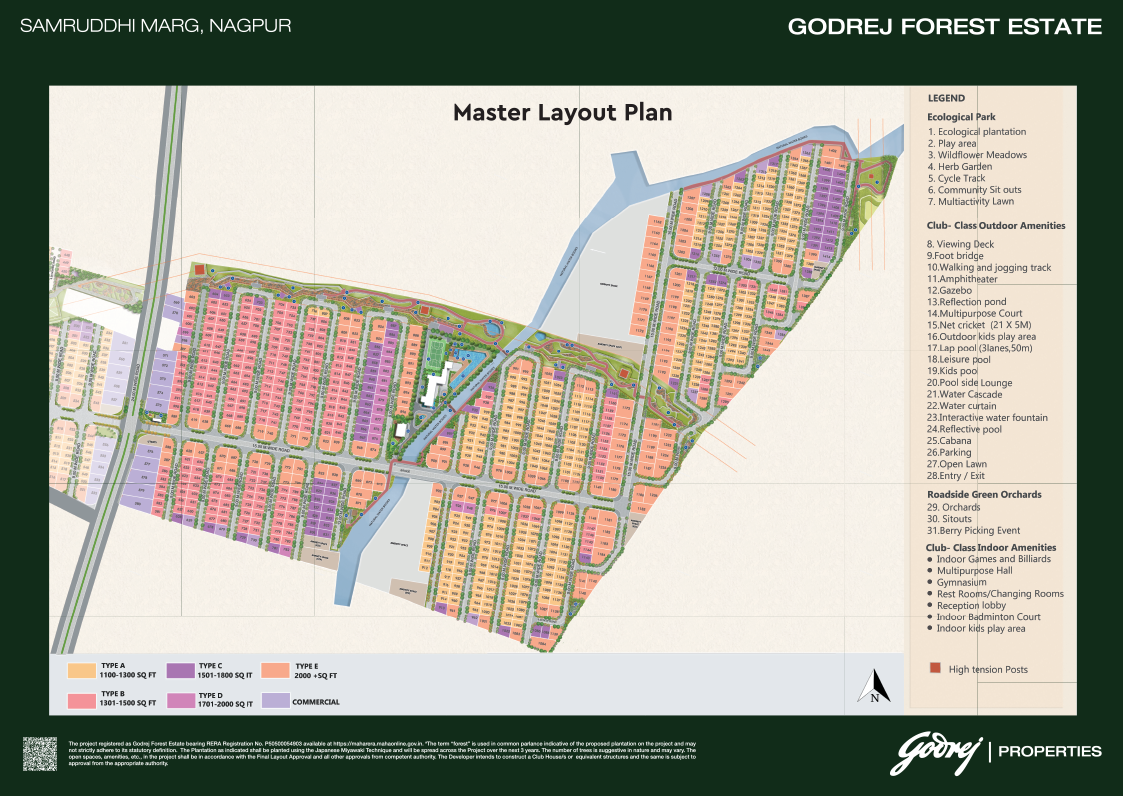Click the QR code in the footer
Screen dimensions: 1123x796
tap(39, 753)
